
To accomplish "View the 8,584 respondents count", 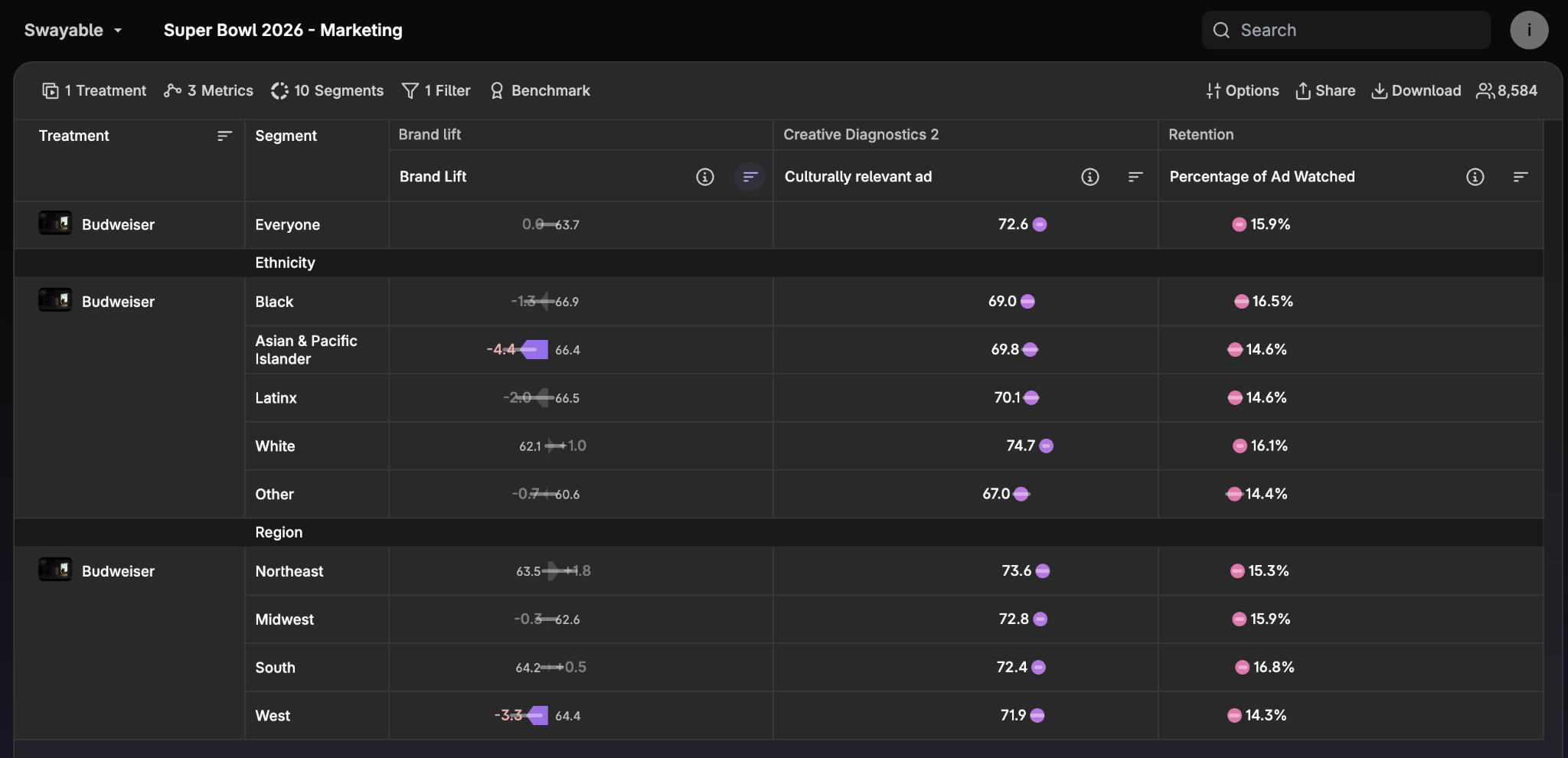I will [1506, 91].
